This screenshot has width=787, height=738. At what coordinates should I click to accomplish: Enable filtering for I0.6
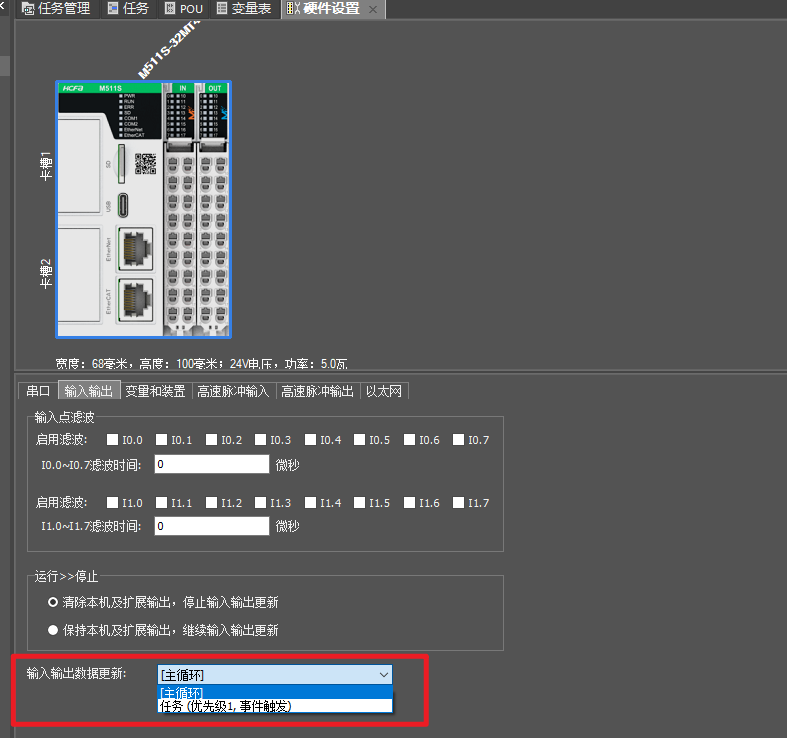click(x=410, y=440)
